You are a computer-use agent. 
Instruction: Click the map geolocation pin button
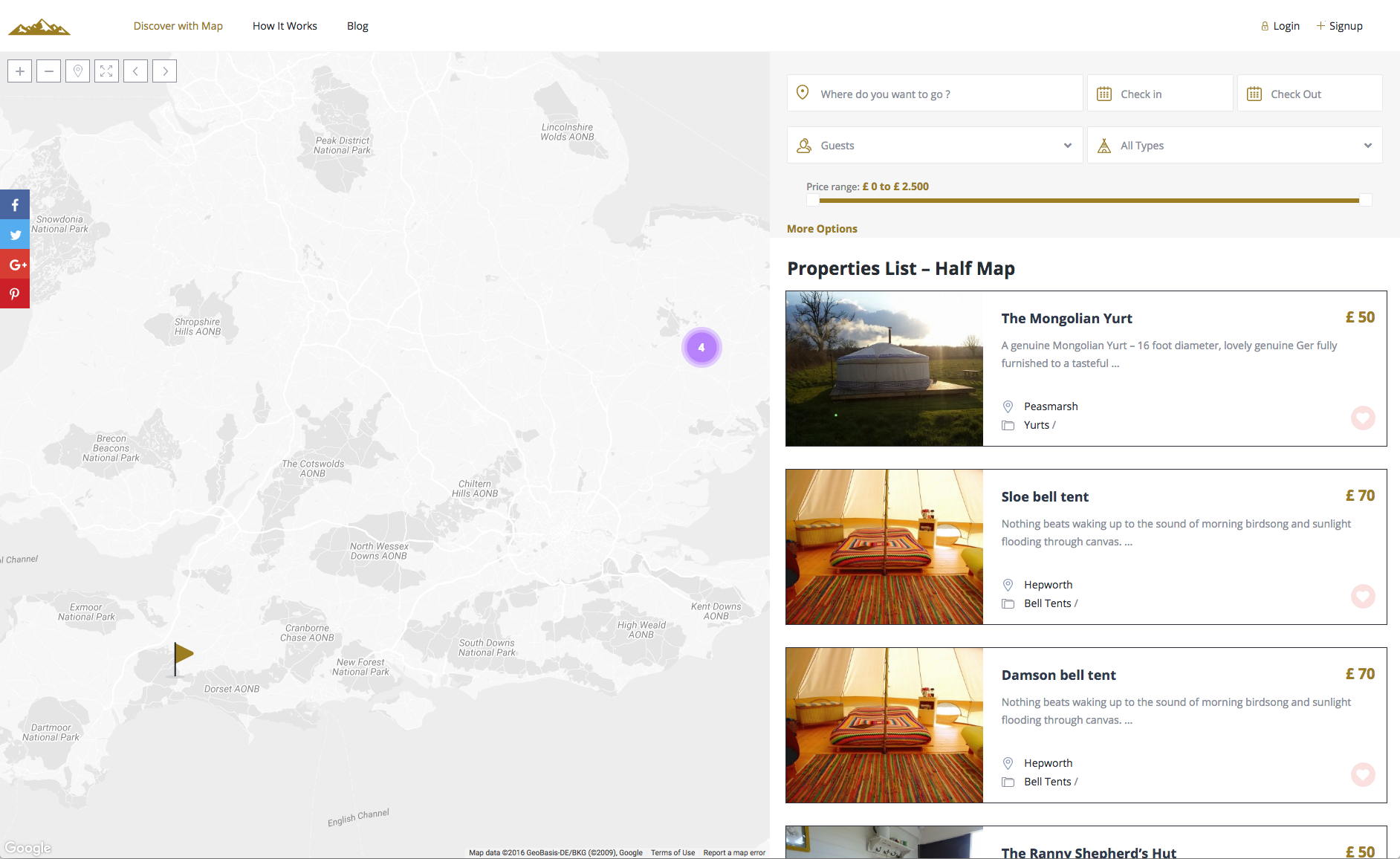[78, 71]
